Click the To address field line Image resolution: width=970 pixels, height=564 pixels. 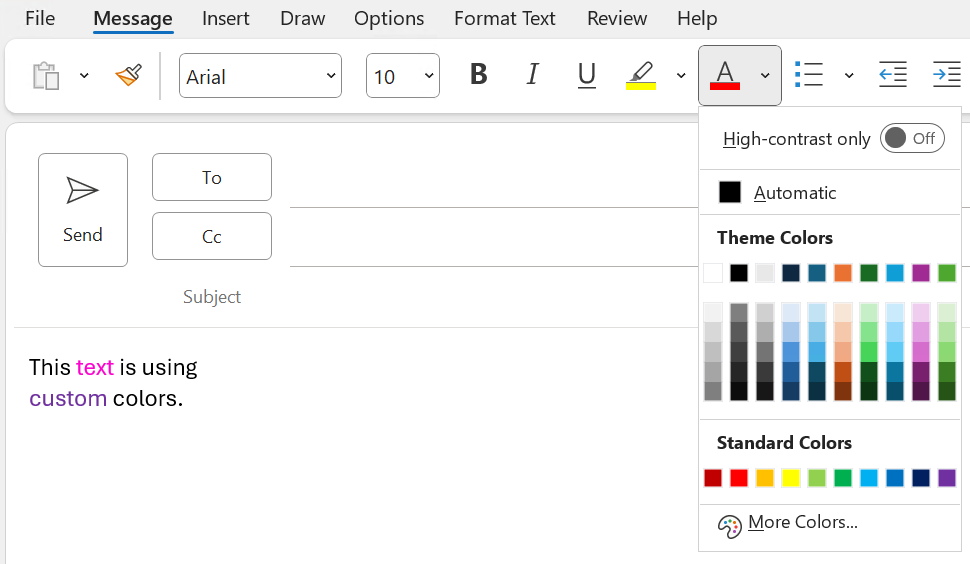(494, 181)
